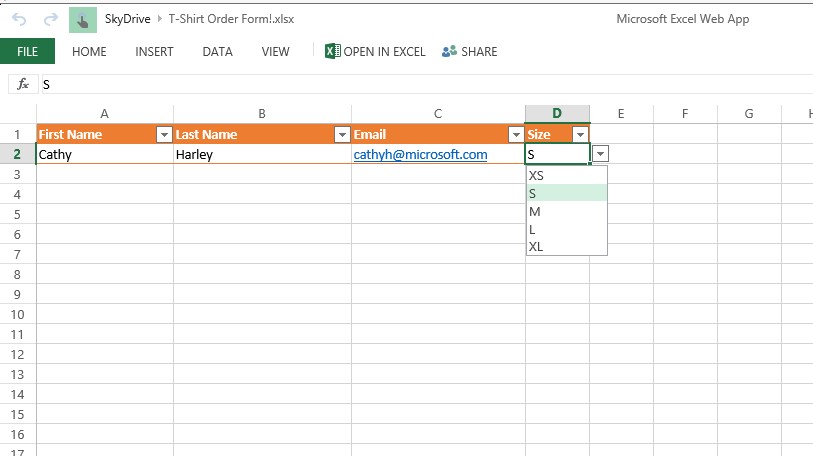Select row 2 header
This screenshot has height=456, width=813.
(18, 155)
